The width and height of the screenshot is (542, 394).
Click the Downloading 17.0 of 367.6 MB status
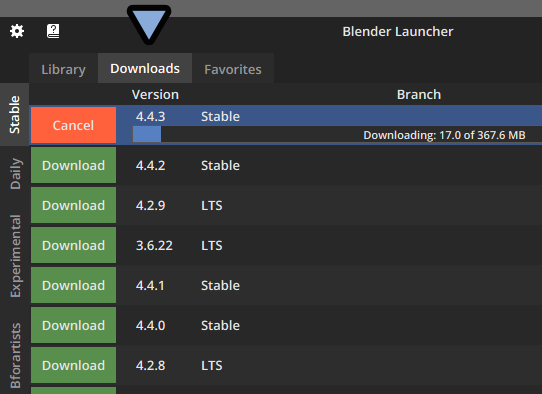[x=444, y=135]
